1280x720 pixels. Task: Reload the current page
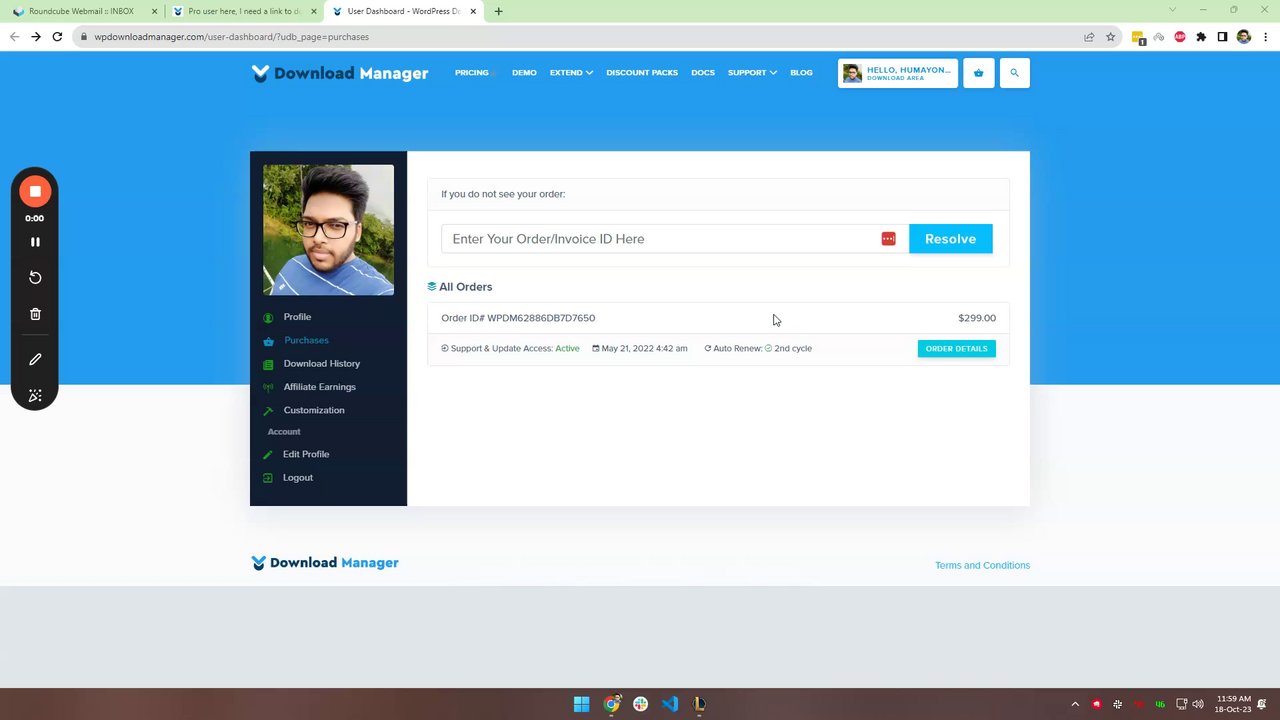pos(57,37)
